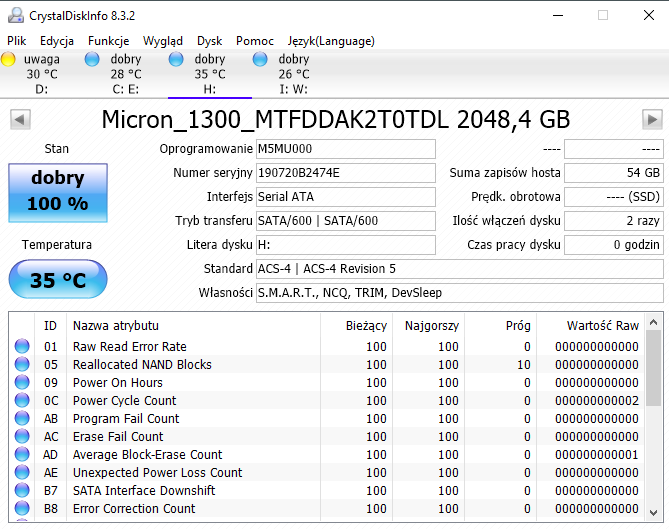Viewport: 669px width, 529px height.
Task: Go to next disk with right arrow
Action: (x=651, y=120)
